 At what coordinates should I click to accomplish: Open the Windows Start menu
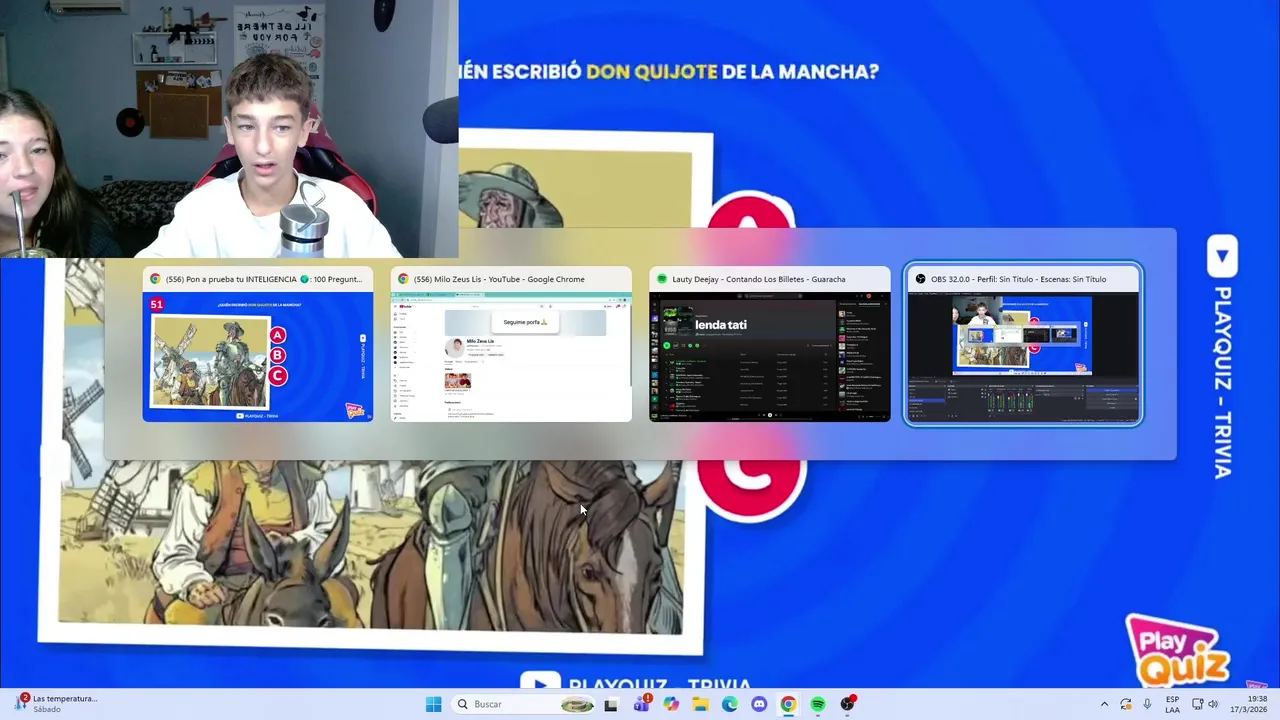pos(433,704)
